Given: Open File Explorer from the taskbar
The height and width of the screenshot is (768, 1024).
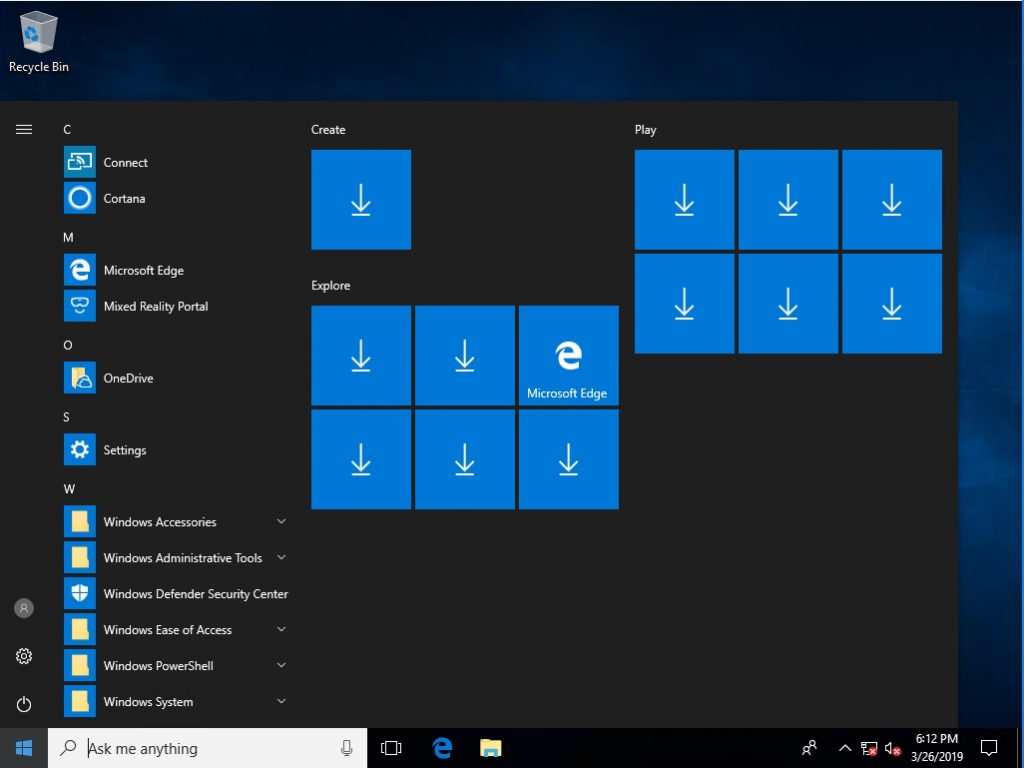Looking at the screenshot, I should 490,748.
